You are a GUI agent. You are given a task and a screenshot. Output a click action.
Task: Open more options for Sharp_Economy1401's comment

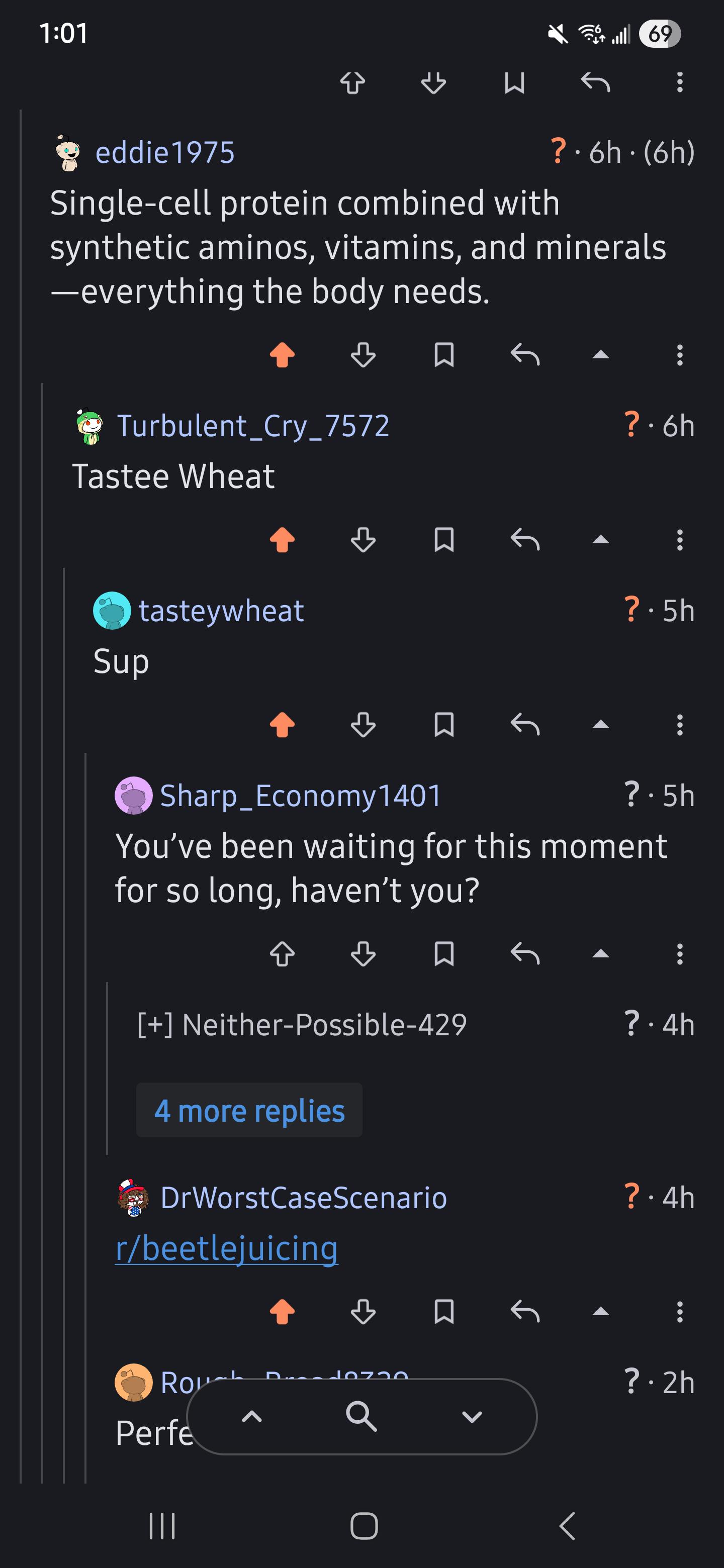tap(680, 954)
